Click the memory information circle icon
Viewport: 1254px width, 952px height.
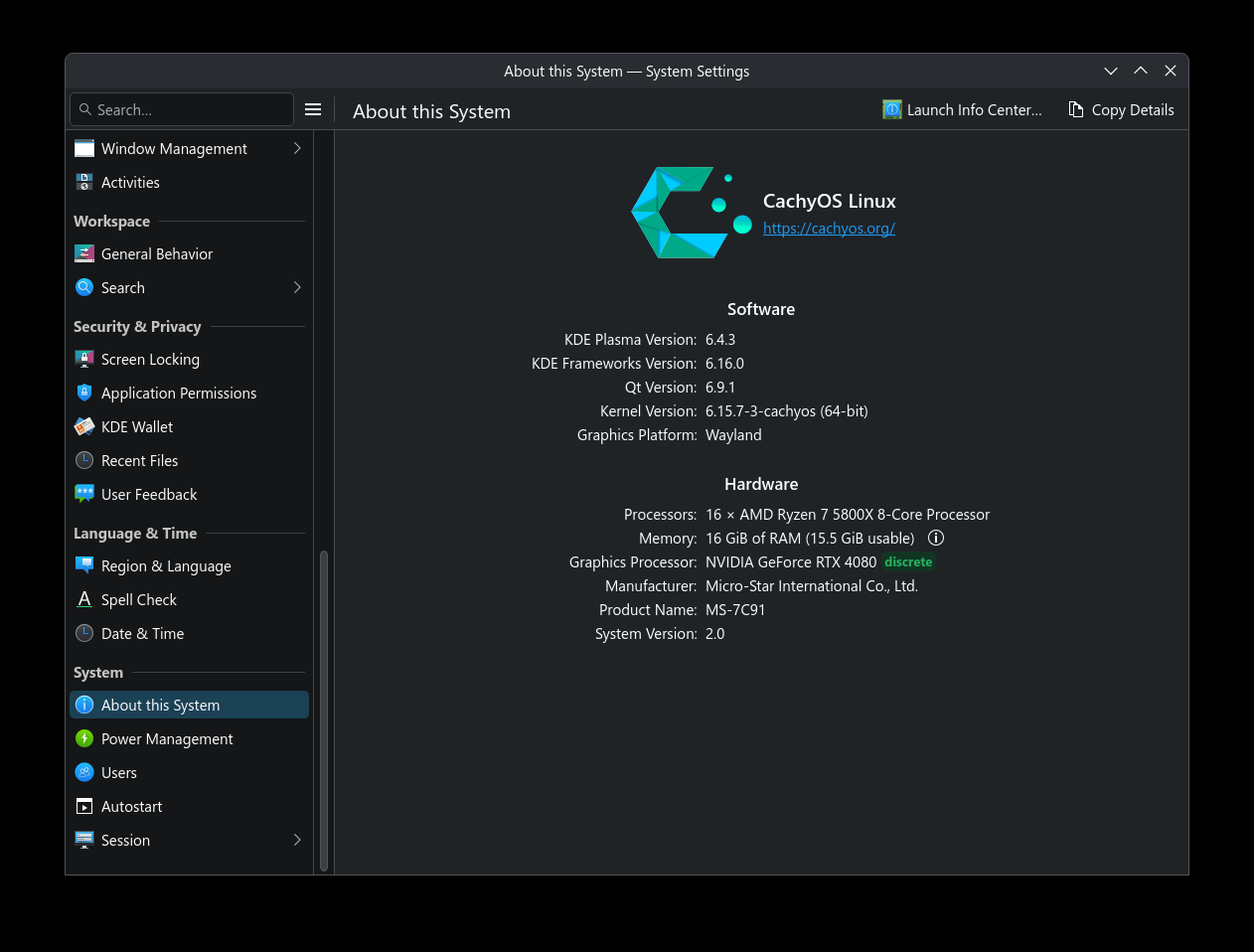(936, 538)
